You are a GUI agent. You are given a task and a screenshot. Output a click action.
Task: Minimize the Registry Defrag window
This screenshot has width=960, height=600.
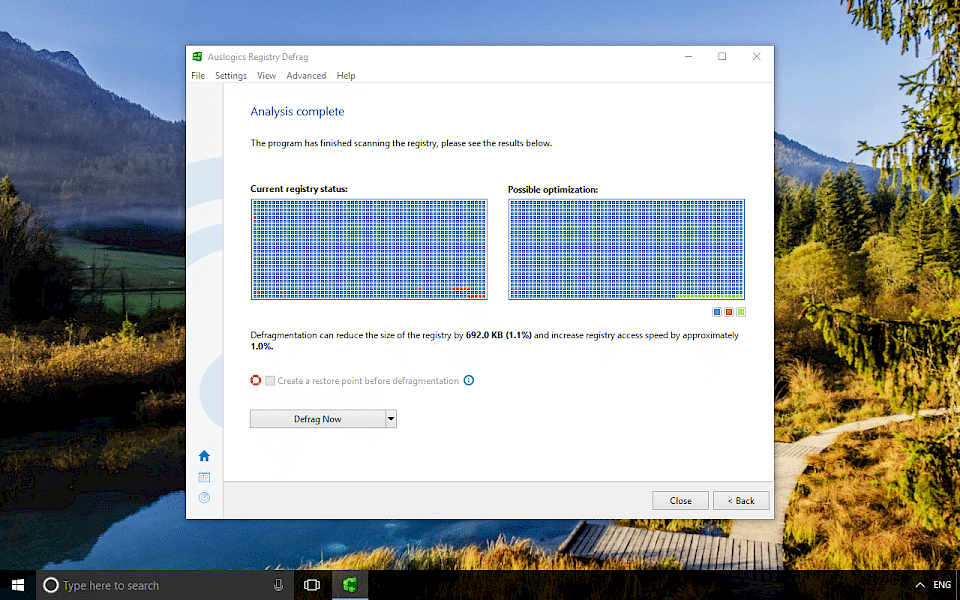pyautogui.click(x=688, y=56)
